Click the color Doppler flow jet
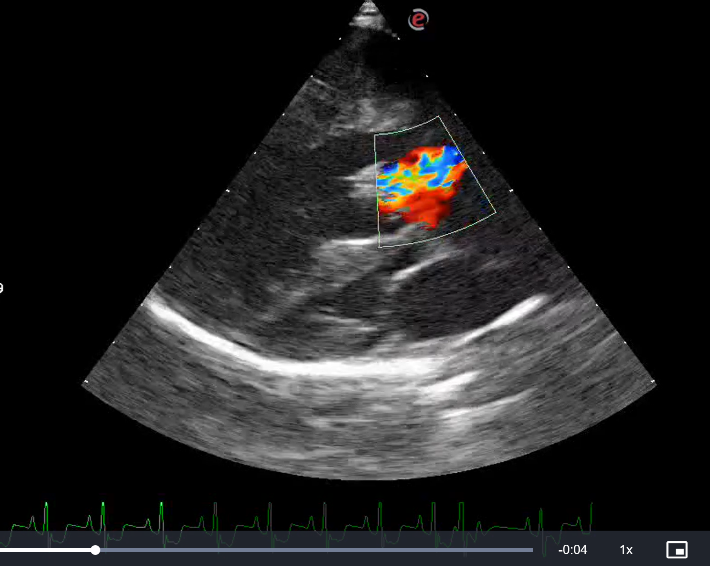 coord(420,185)
